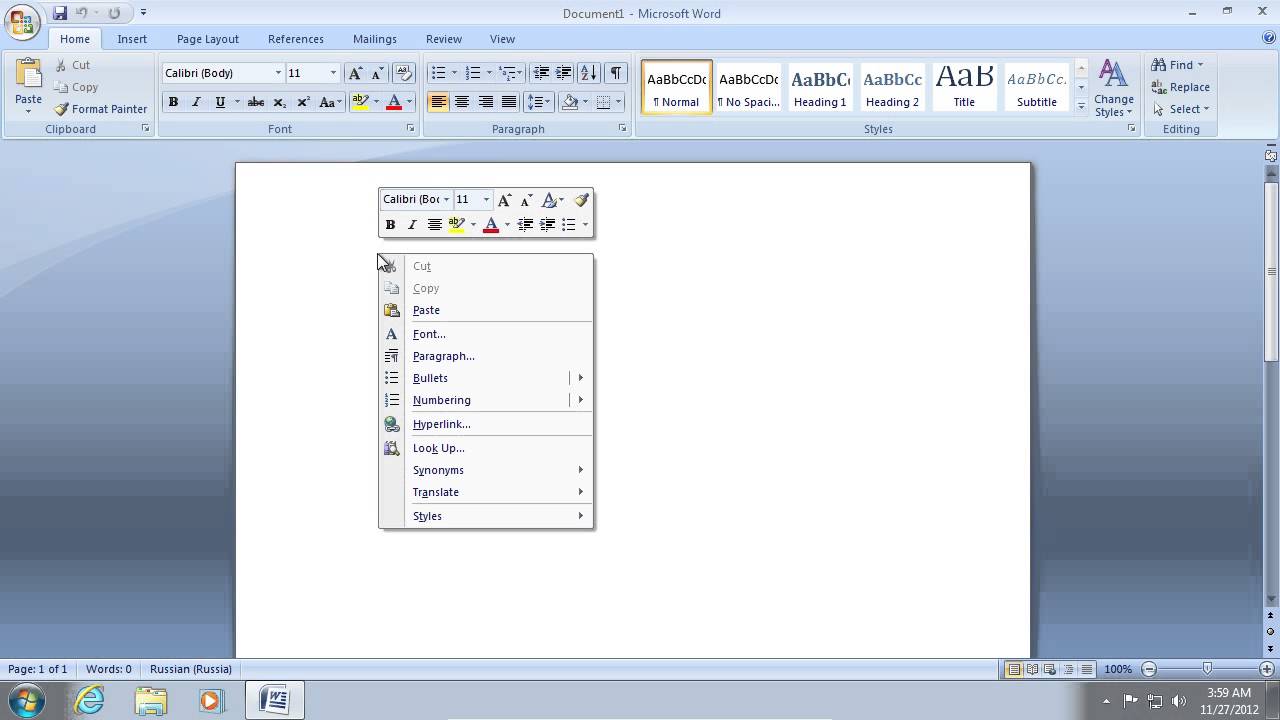
Task: Toggle Center alignment in ribbon
Action: click(462, 102)
